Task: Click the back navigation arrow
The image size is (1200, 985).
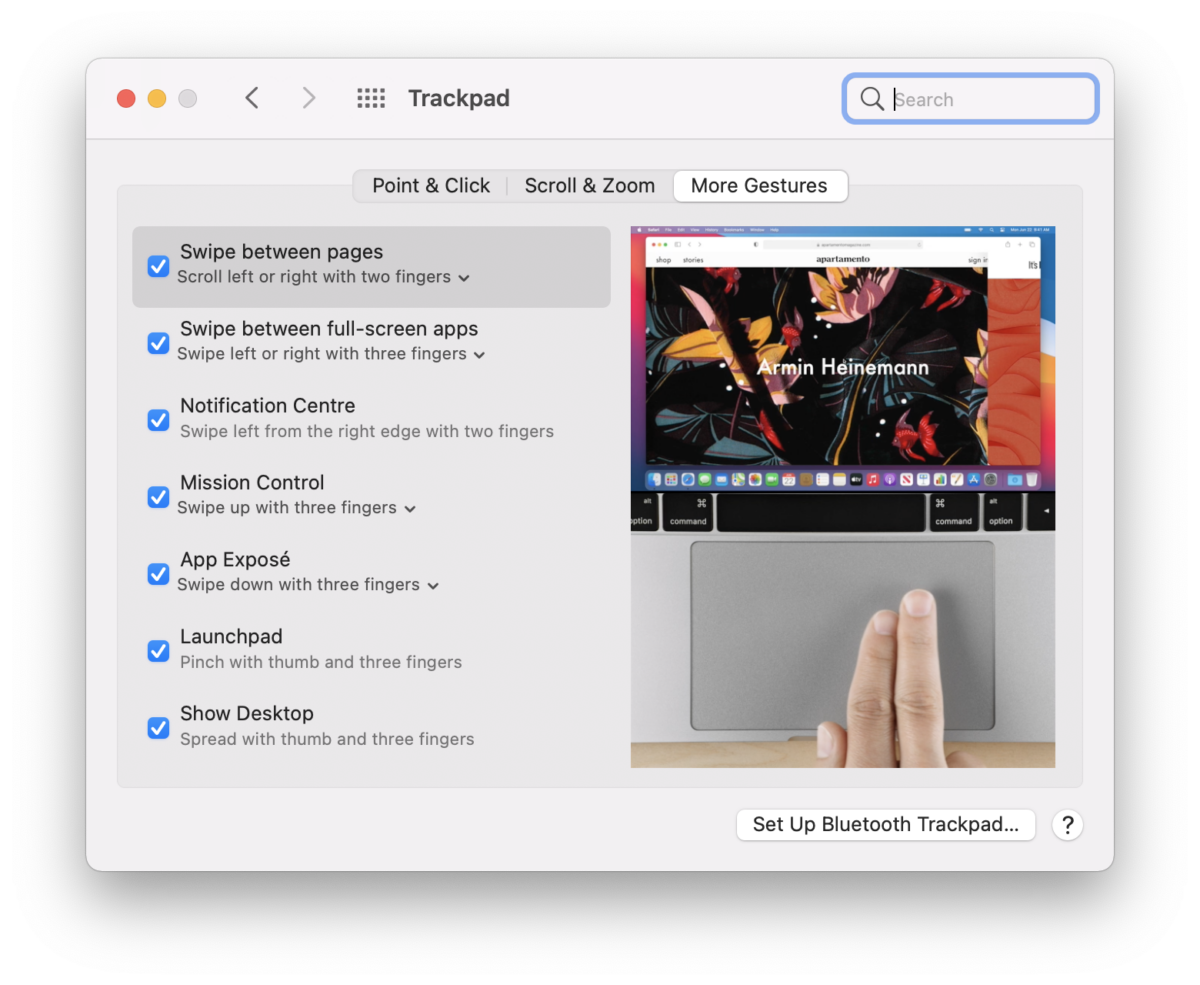Action: tap(252, 98)
